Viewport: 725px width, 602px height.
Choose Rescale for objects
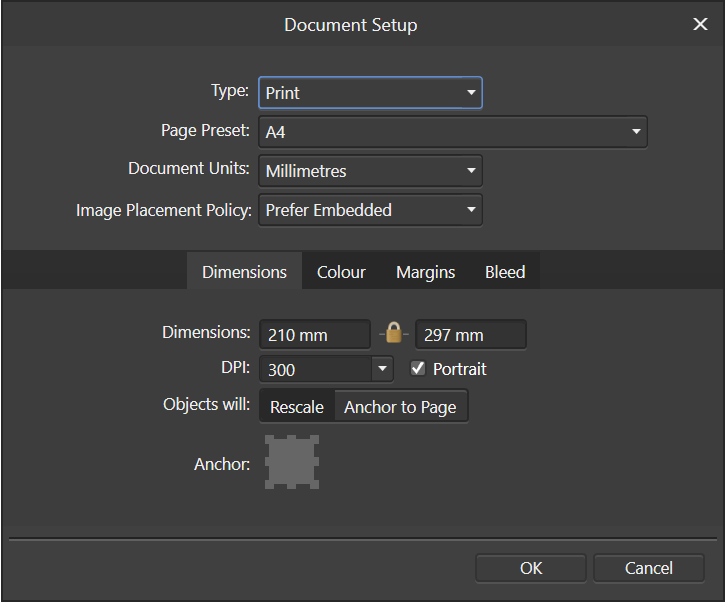tap(297, 406)
